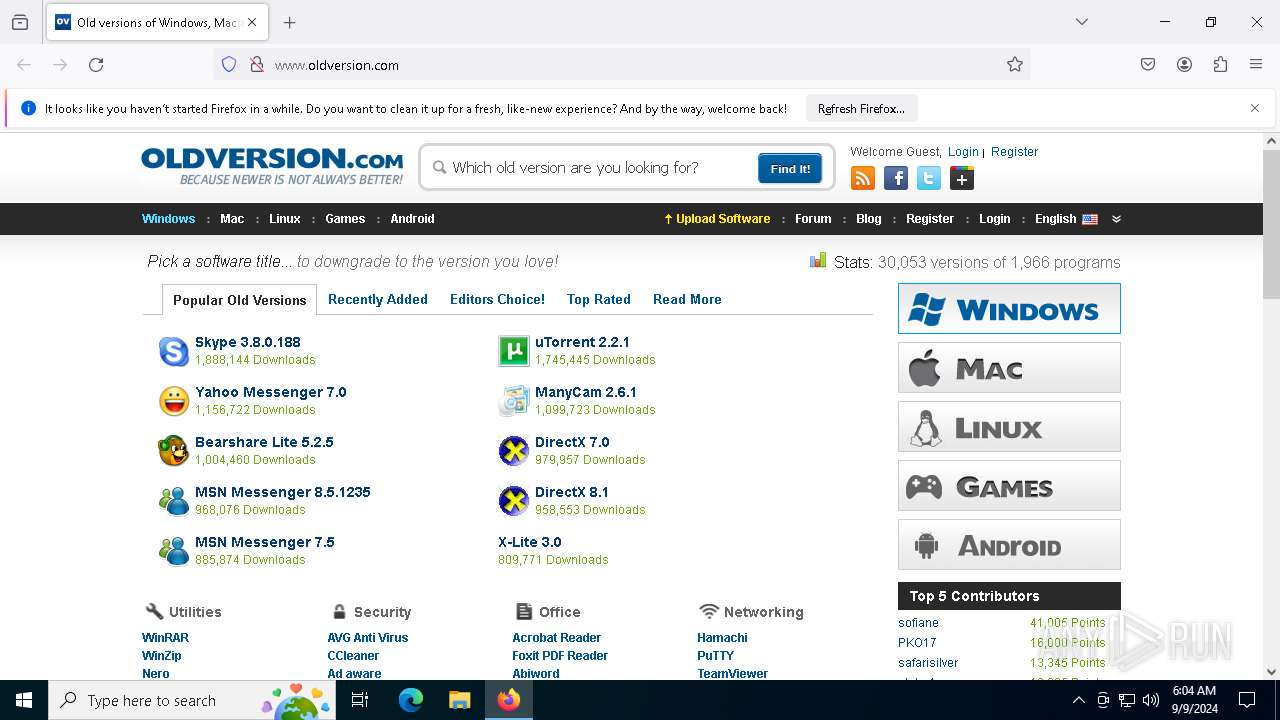Open the Twitter icon link
This screenshot has width=1280, height=720.
(929, 179)
